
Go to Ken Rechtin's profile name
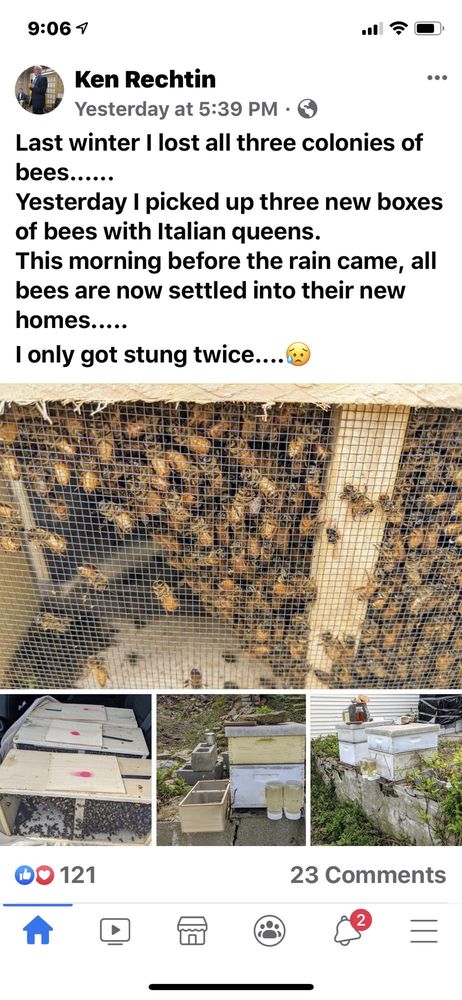(x=145, y=79)
